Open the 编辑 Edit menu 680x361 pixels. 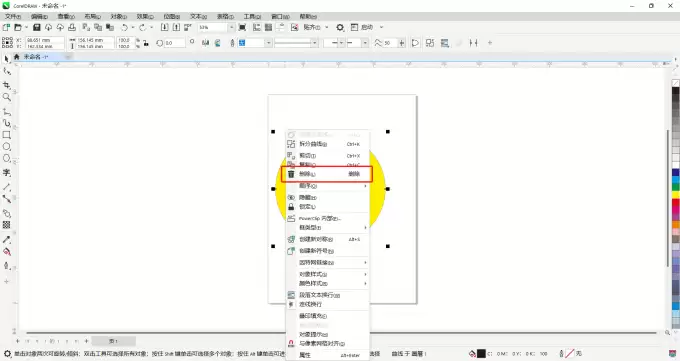point(39,16)
